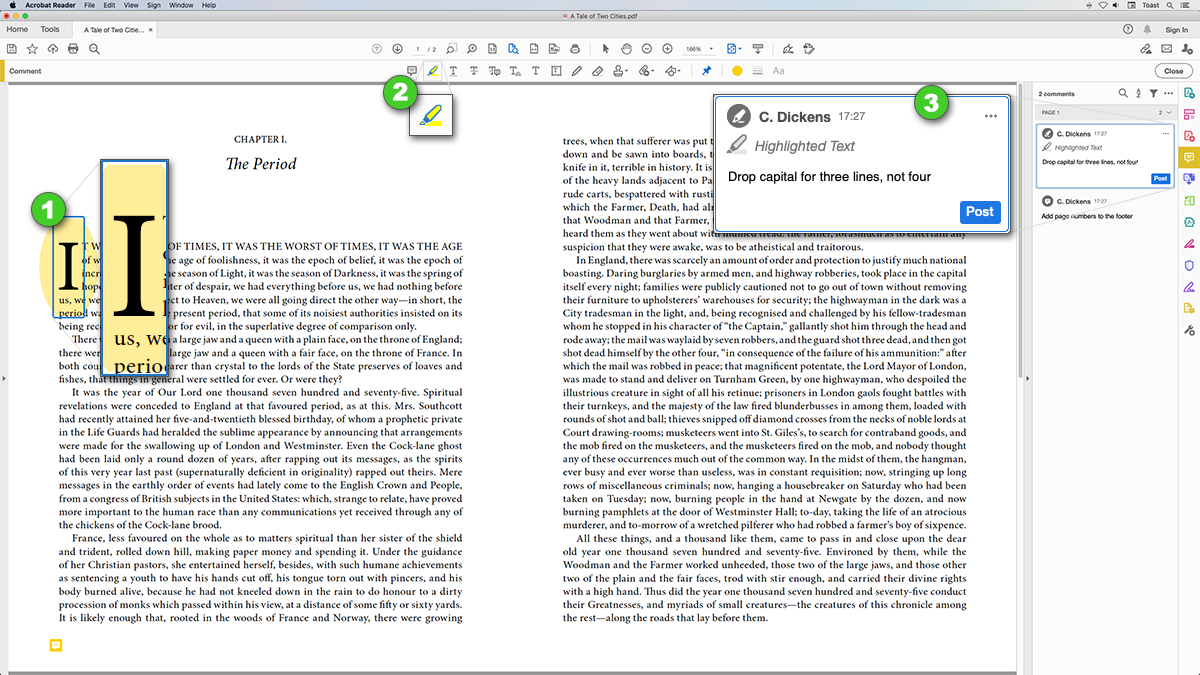Select the Eraser tool
Viewport: 1200px width, 675px height.
pyautogui.click(x=597, y=71)
